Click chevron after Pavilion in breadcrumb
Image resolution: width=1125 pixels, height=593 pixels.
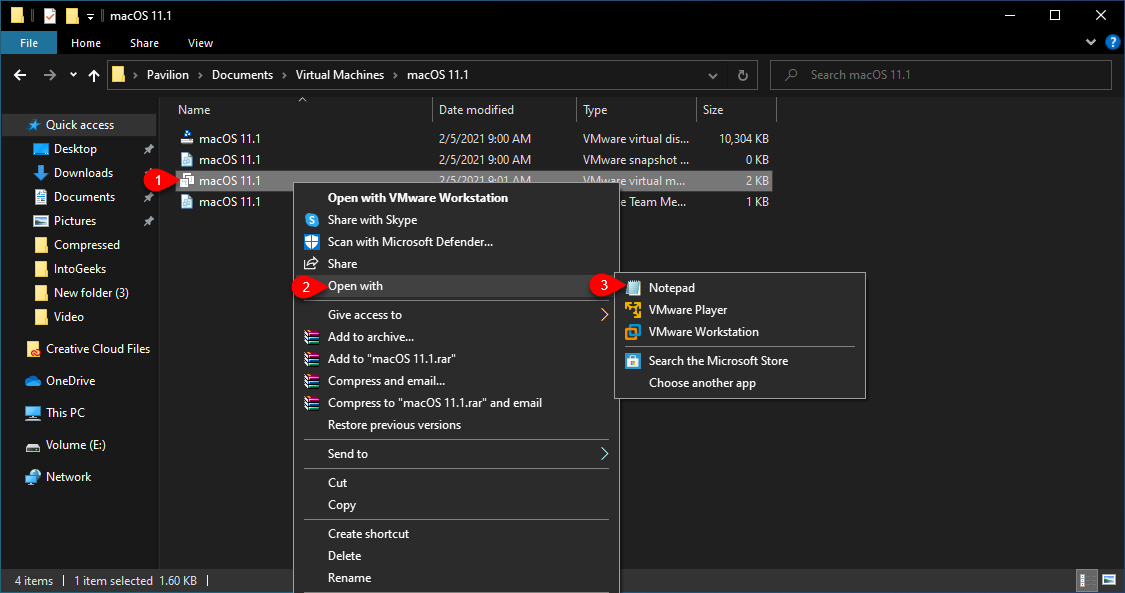[200, 75]
